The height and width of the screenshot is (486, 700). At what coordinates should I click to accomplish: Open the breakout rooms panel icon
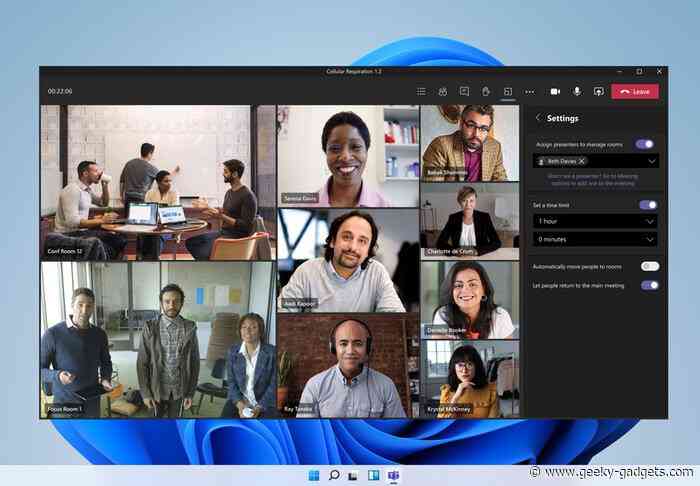point(508,91)
